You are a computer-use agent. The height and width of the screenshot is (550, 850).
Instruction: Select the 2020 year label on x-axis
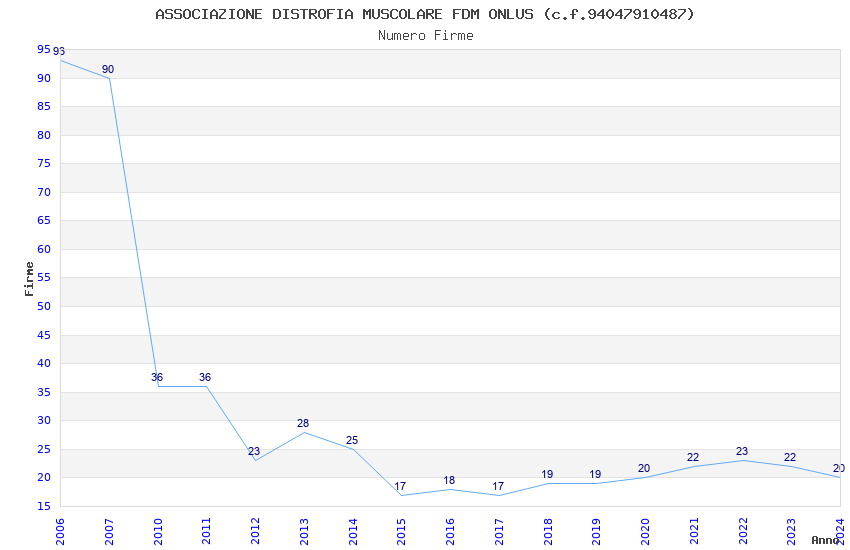pyautogui.click(x=646, y=531)
